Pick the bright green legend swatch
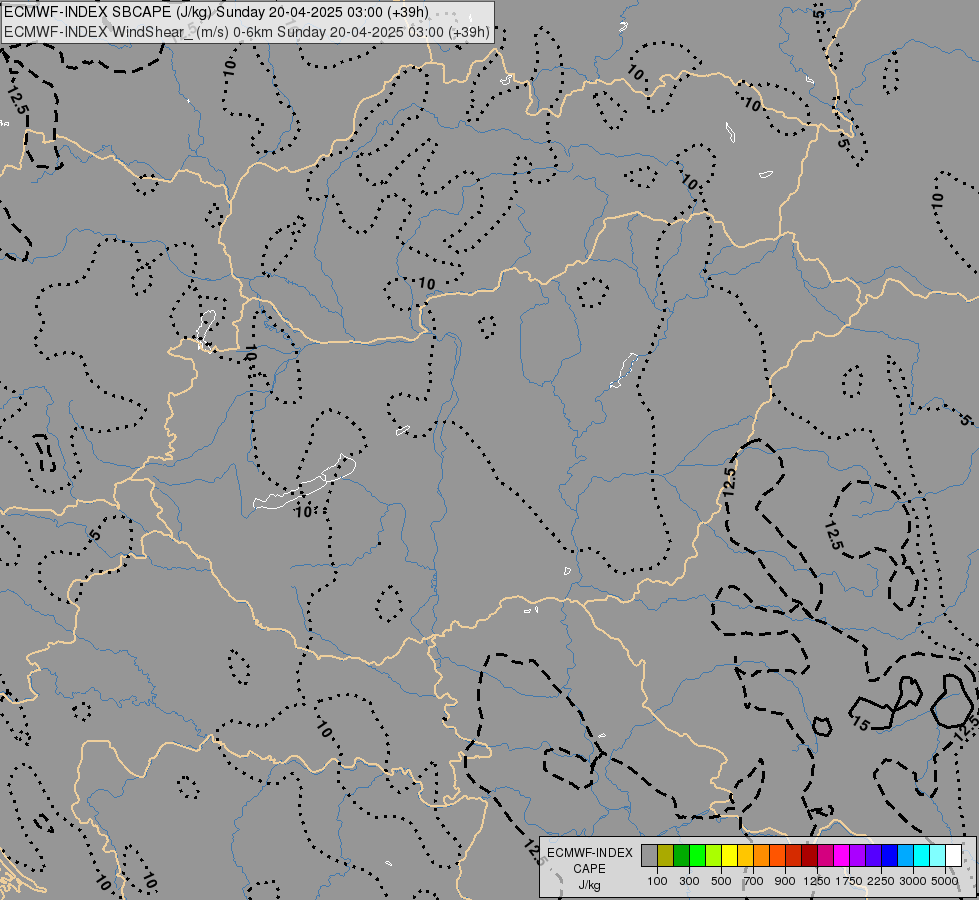The image size is (979, 900). pyautogui.click(x=697, y=856)
